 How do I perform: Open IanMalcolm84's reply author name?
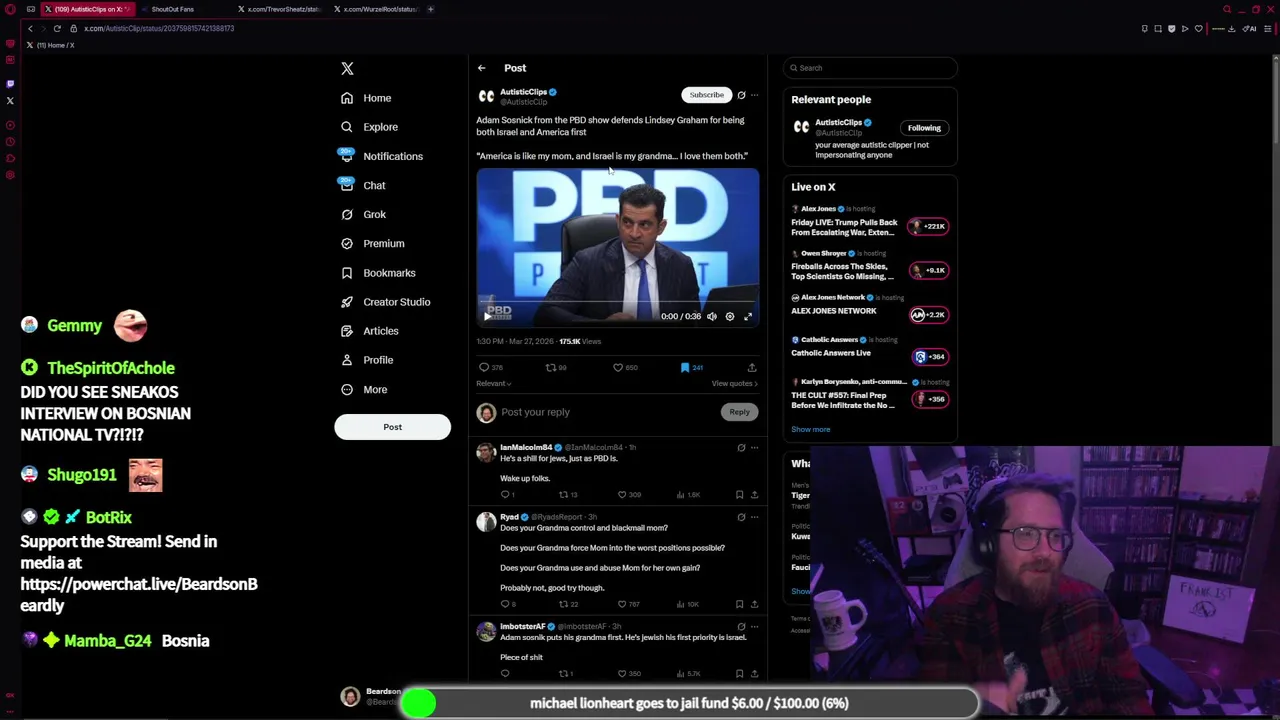point(526,447)
